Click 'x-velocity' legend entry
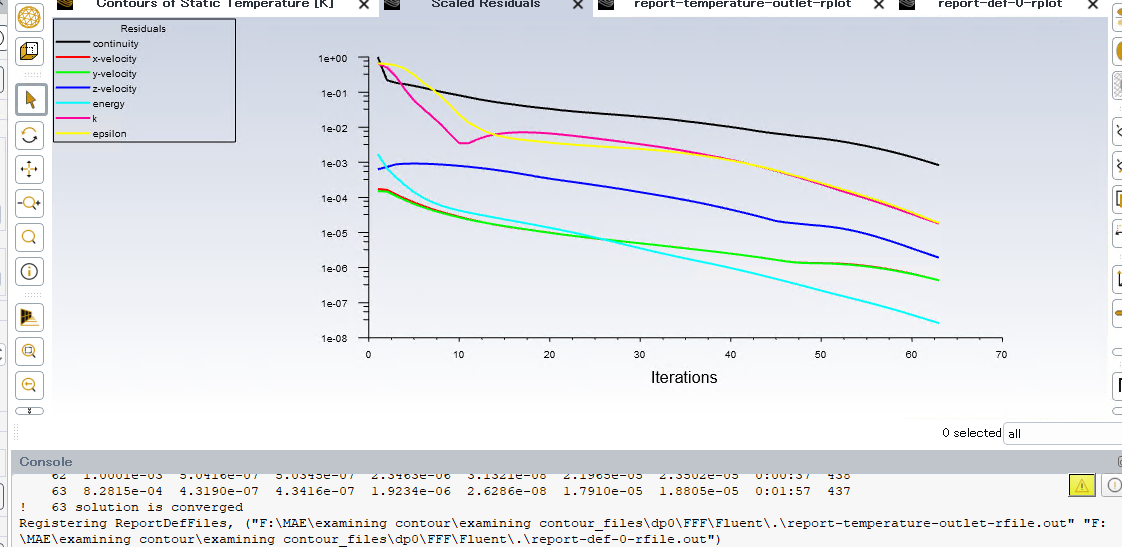 point(114,59)
